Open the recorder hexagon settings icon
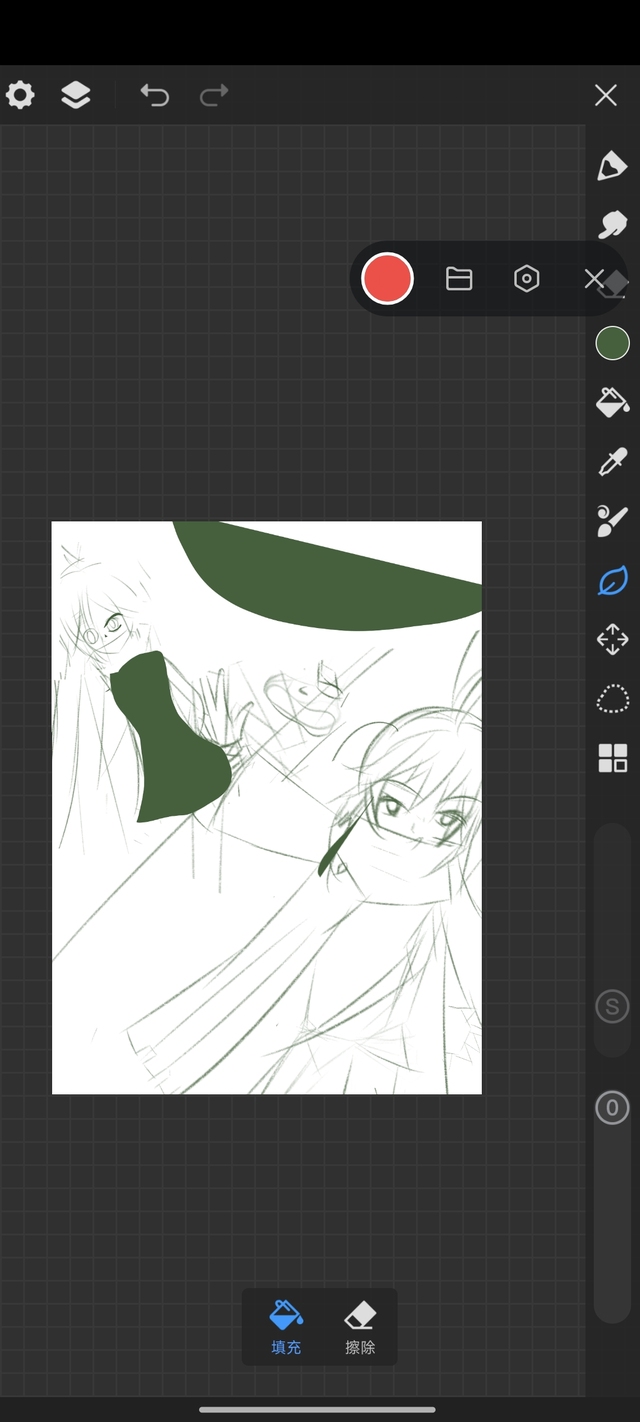The height and width of the screenshot is (1422, 640). pos(527,279)
